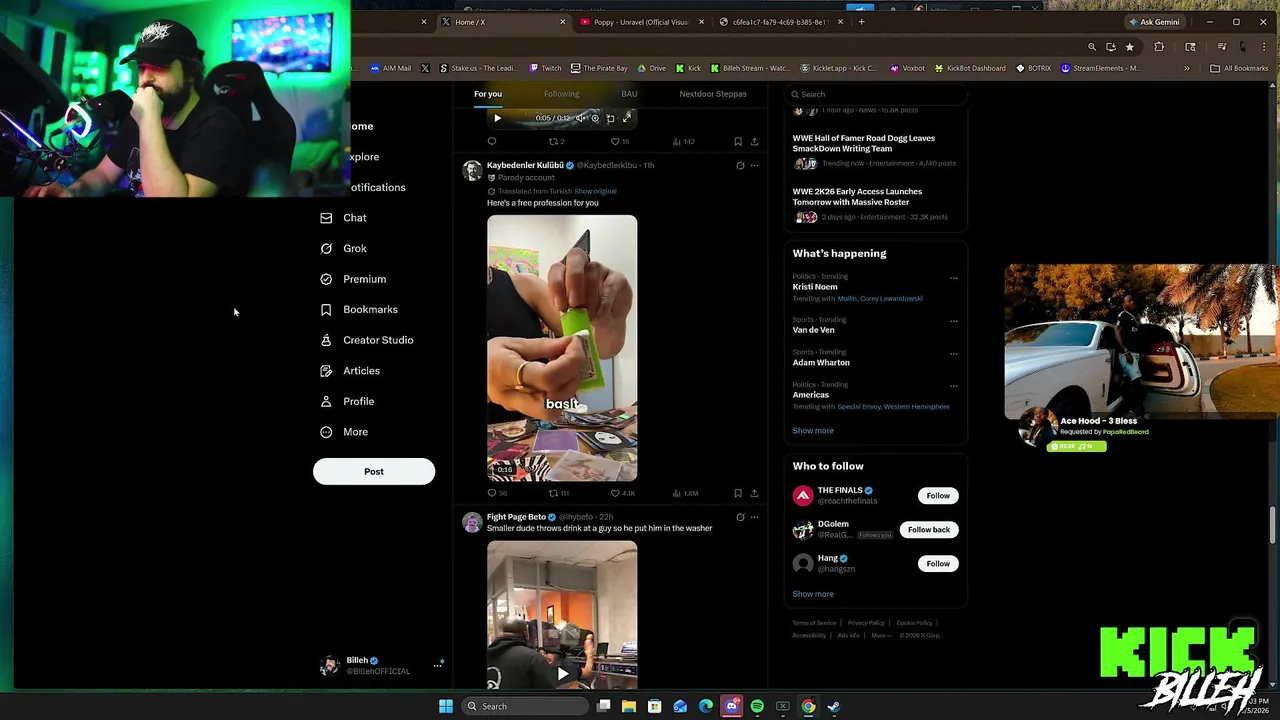Bookmark this page with star icon
The image size is (1280, 720).
click(1130, 47)
